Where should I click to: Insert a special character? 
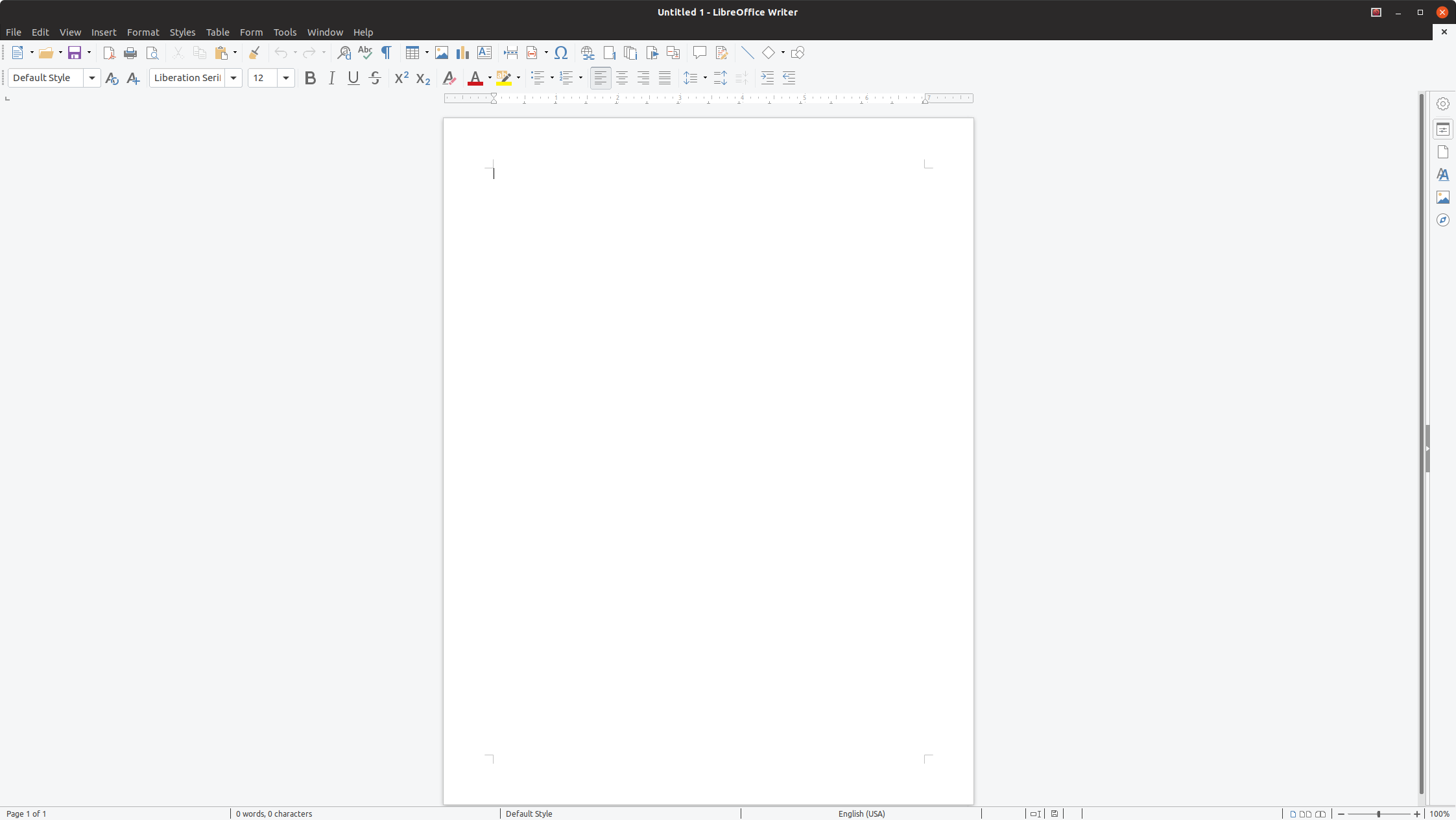coord(561,53)
